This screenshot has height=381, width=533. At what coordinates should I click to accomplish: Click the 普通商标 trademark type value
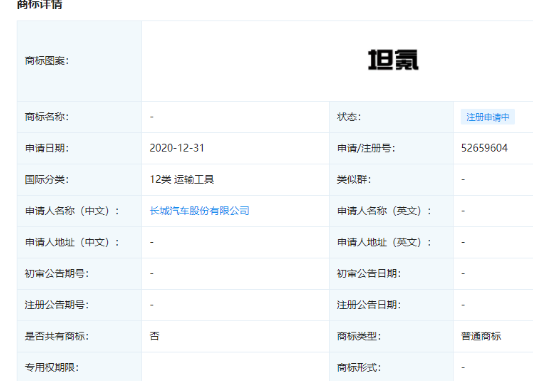coord(481,336)
